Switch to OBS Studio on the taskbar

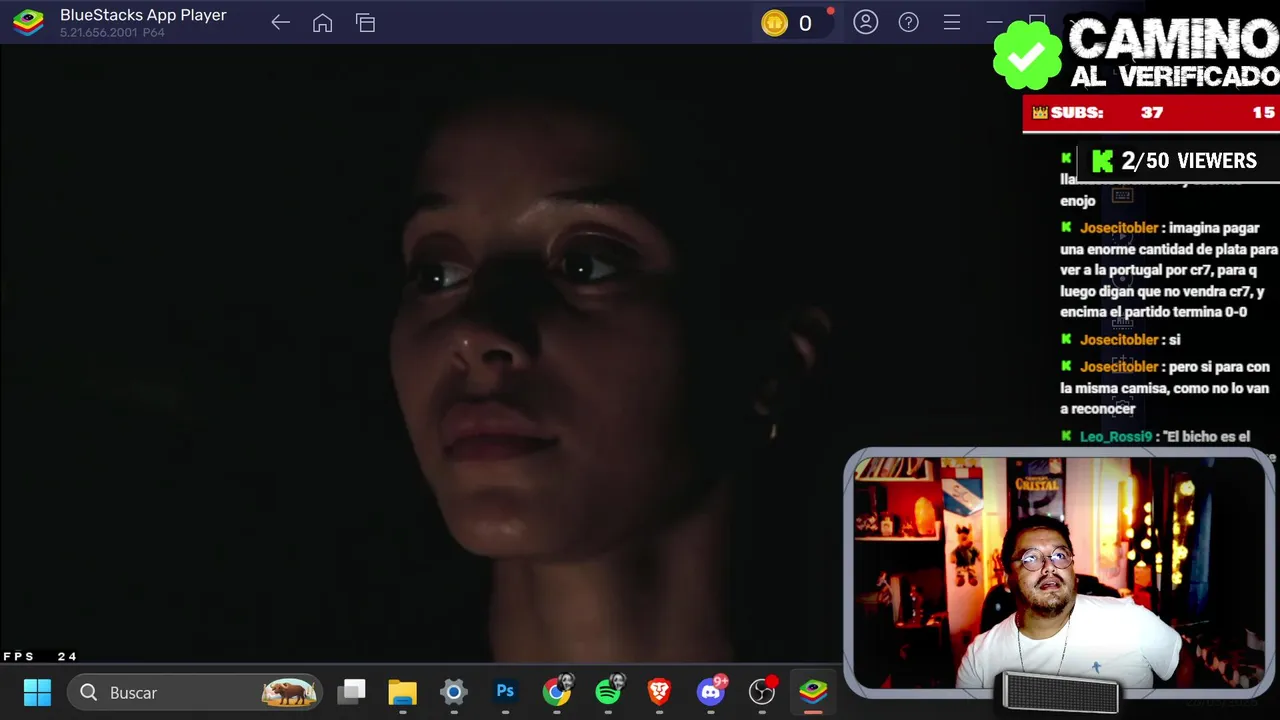point(762,691)
